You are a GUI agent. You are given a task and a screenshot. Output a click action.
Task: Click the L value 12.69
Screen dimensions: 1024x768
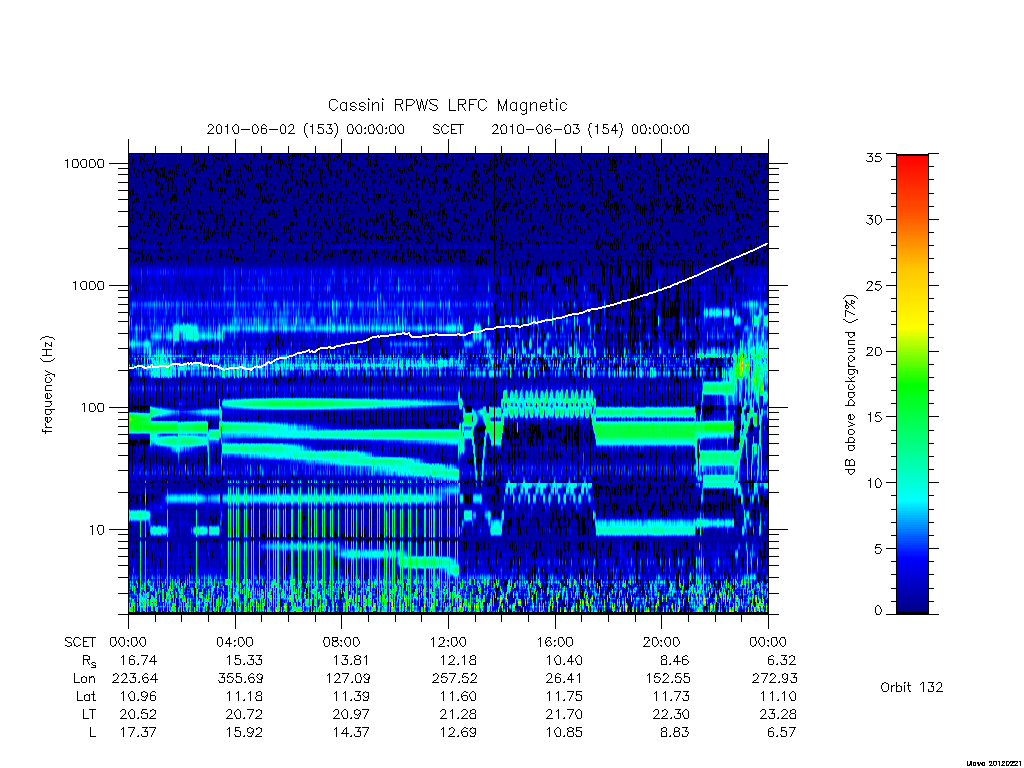click(458, 733)
